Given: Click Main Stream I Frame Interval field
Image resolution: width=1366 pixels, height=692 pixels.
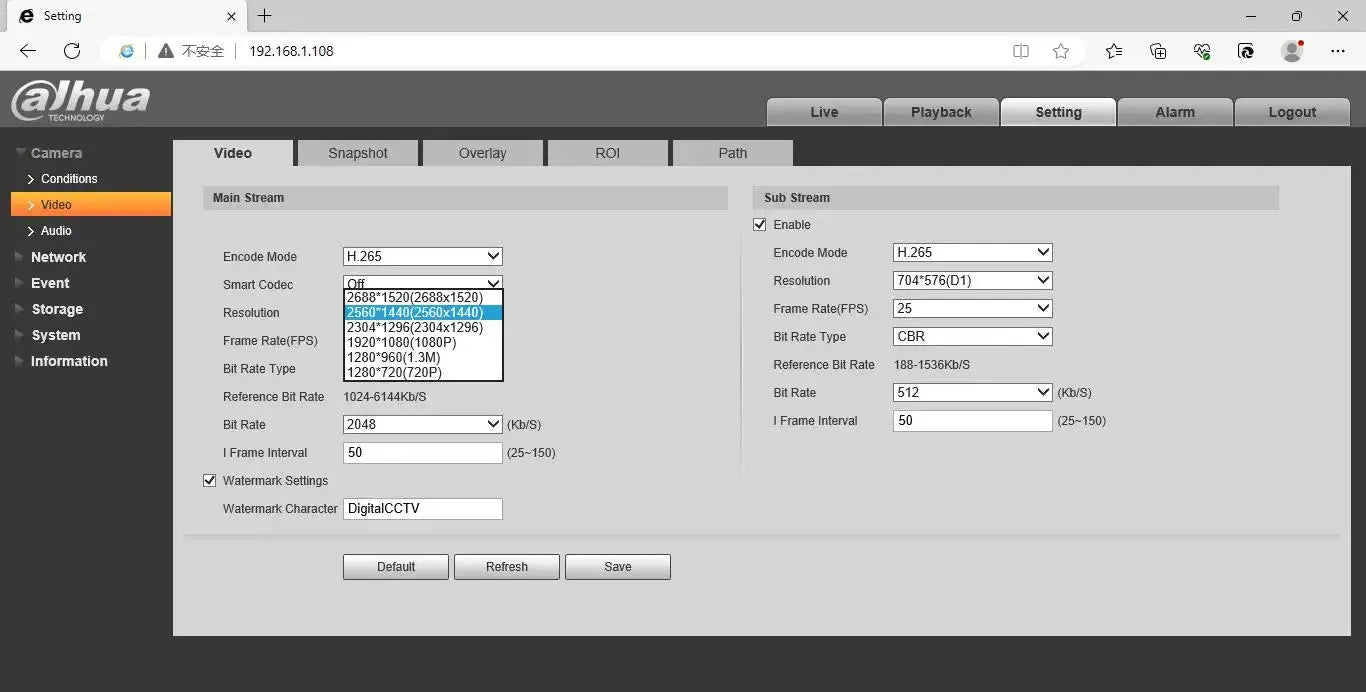Looking at the screenshot, I should click(x=423, y=453).
